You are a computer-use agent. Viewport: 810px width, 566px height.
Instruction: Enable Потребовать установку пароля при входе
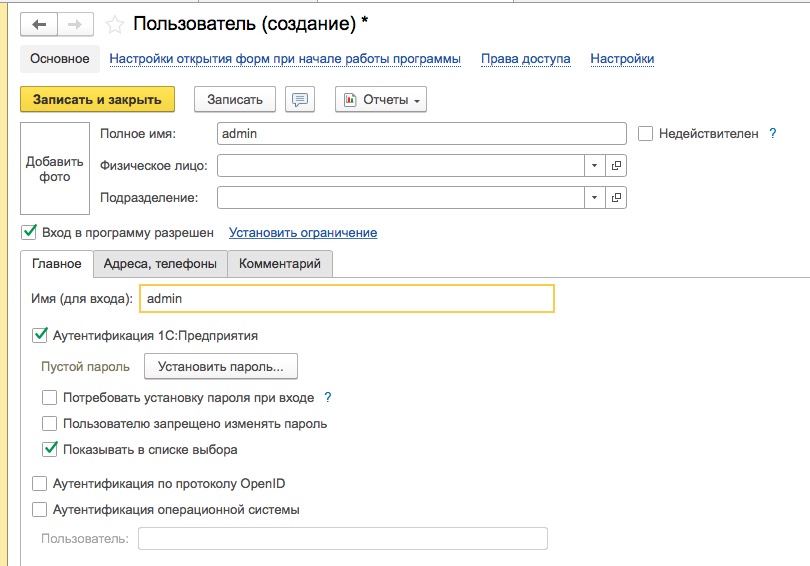coord(50,398)
